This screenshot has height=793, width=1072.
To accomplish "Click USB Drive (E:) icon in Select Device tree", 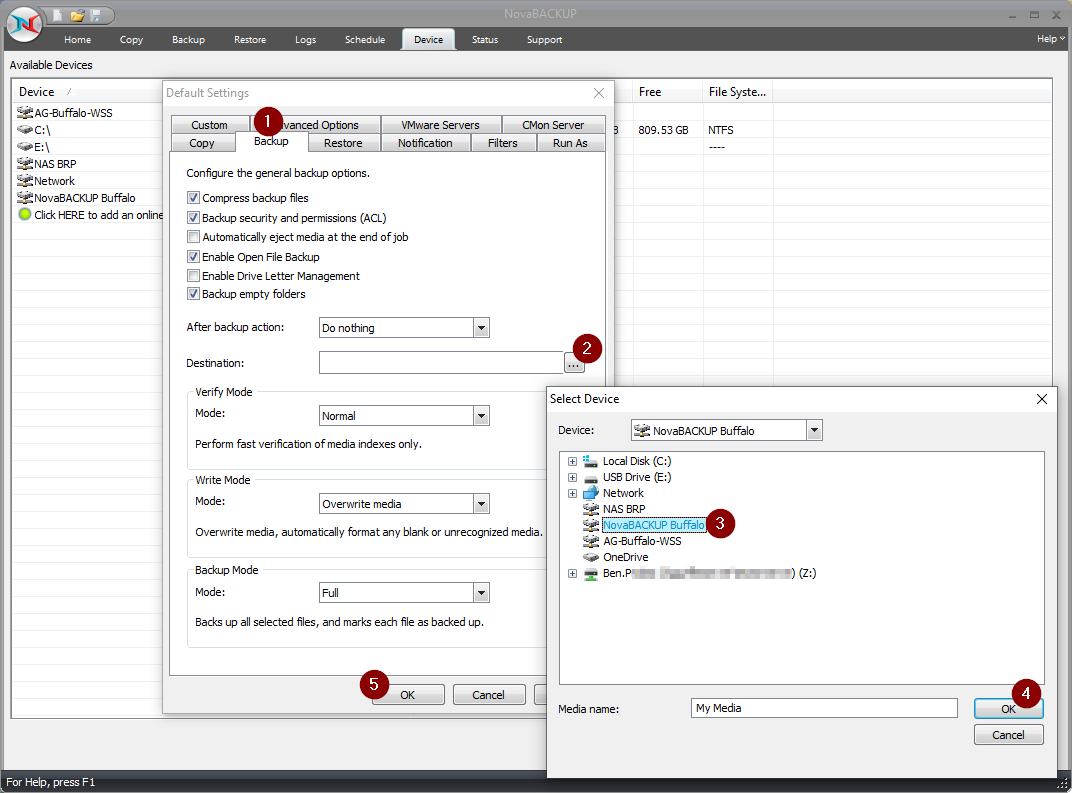I will click(591, 477).
